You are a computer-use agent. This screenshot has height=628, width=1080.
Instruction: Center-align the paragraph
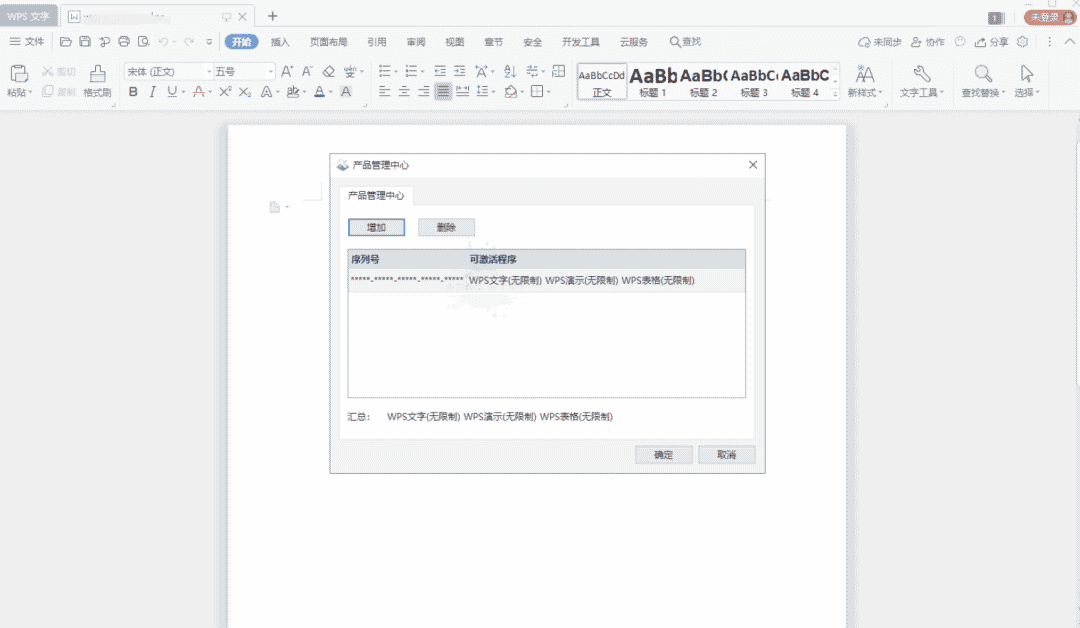point(404,92)
